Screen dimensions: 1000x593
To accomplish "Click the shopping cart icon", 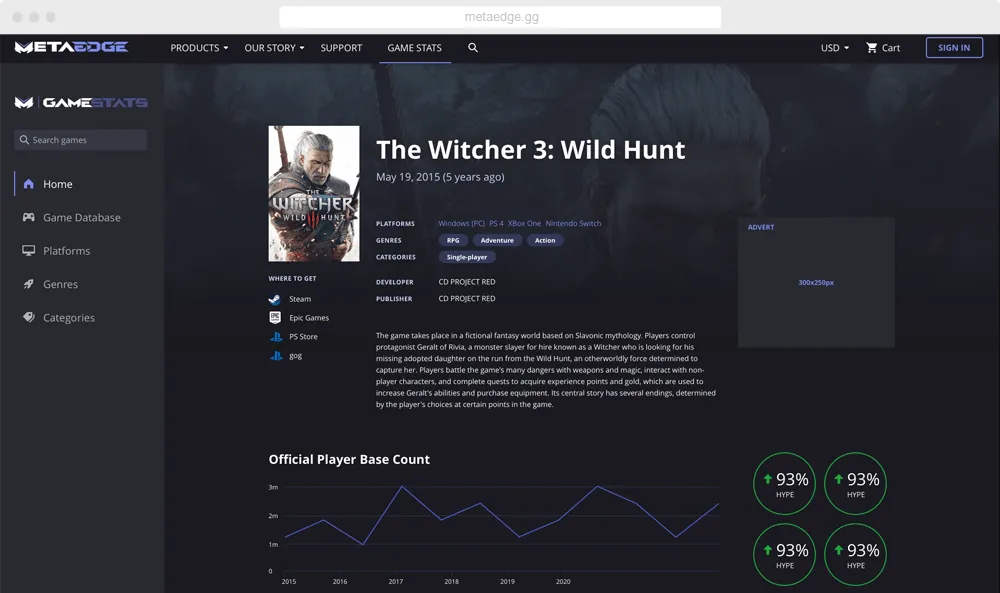I will 871,48.
